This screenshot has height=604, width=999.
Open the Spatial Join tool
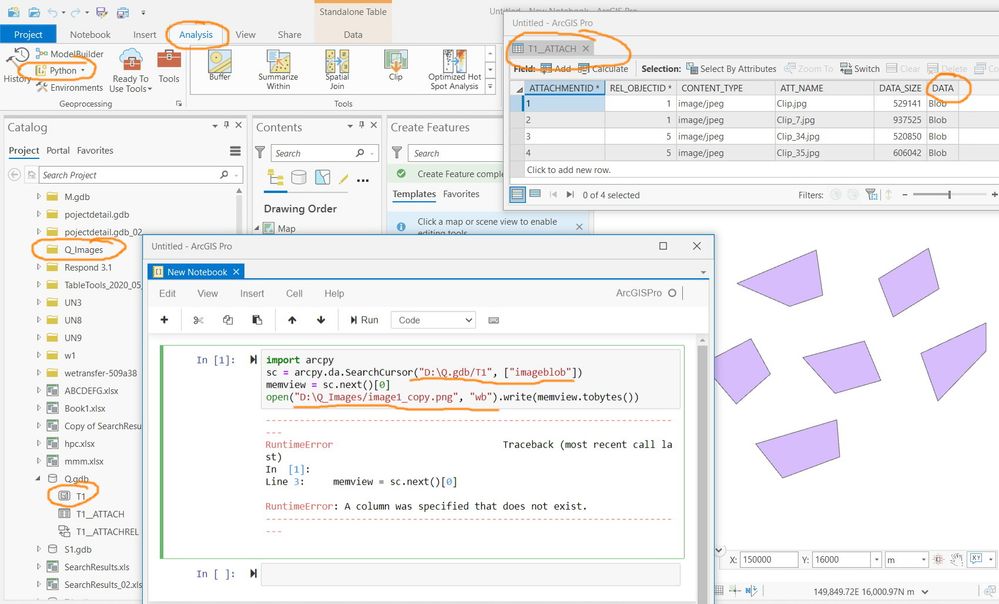coord(337,69)
